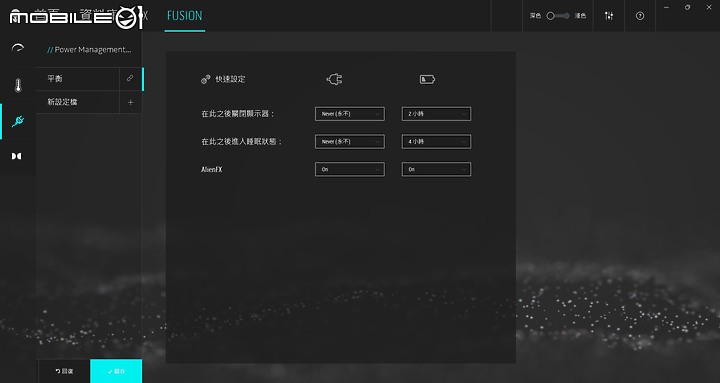Open battery sleep dropdown showing 4 小時
Image resolution: width=720 pixels, height=383 pixels.
click(436, 141)
